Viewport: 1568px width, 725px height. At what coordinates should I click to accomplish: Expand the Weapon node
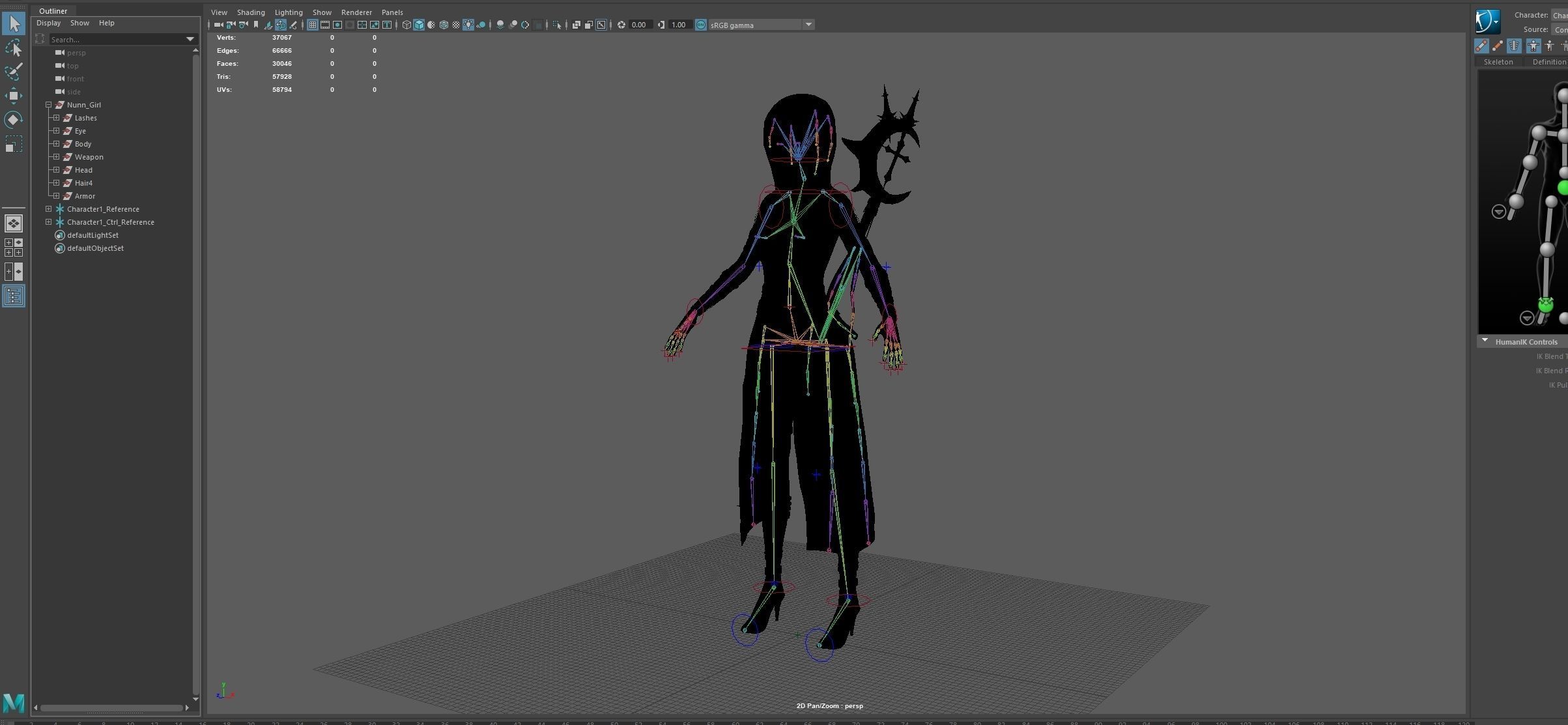point(56,157)
